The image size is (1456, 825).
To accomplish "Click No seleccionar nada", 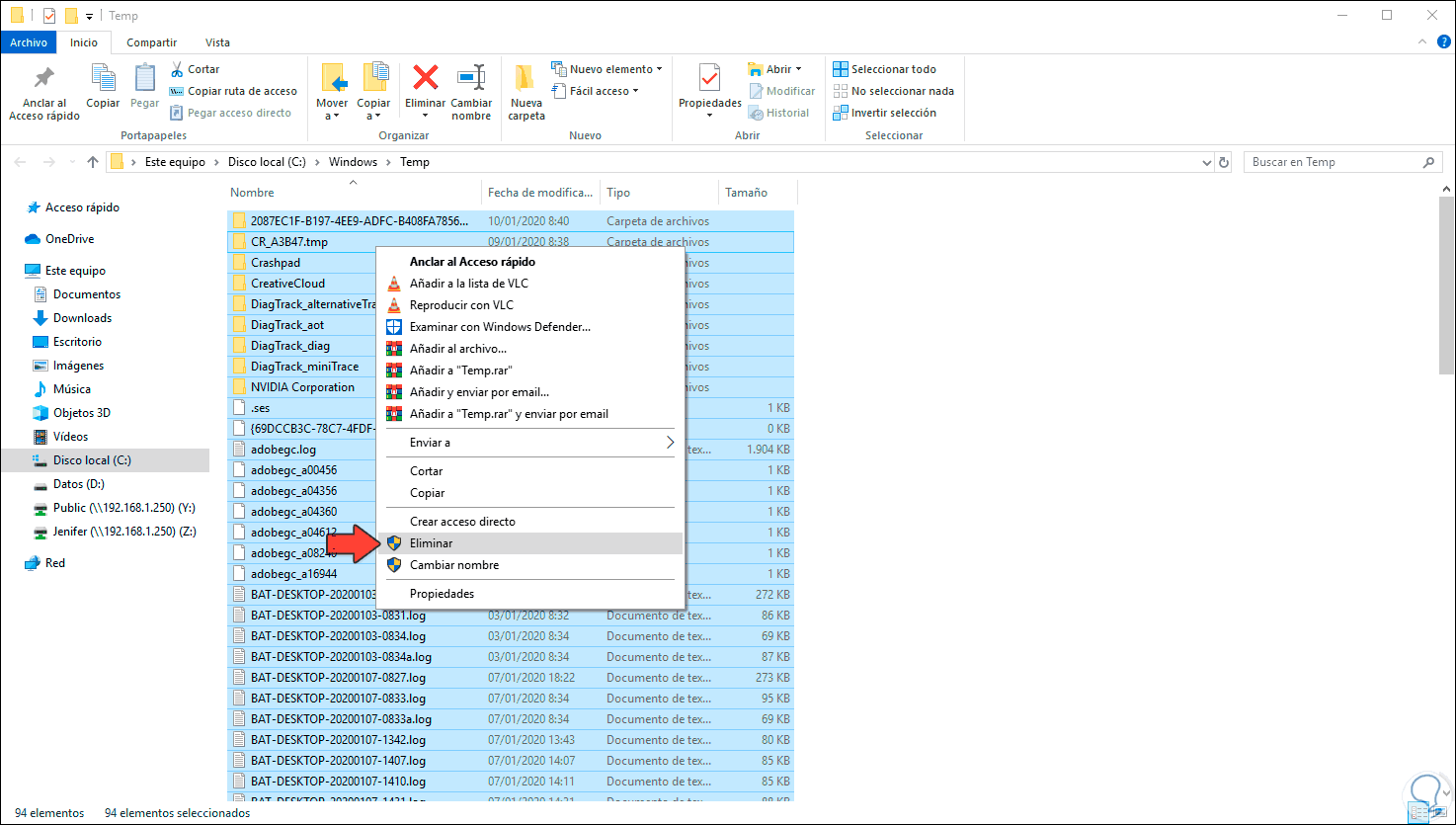I will pos(893,91).
